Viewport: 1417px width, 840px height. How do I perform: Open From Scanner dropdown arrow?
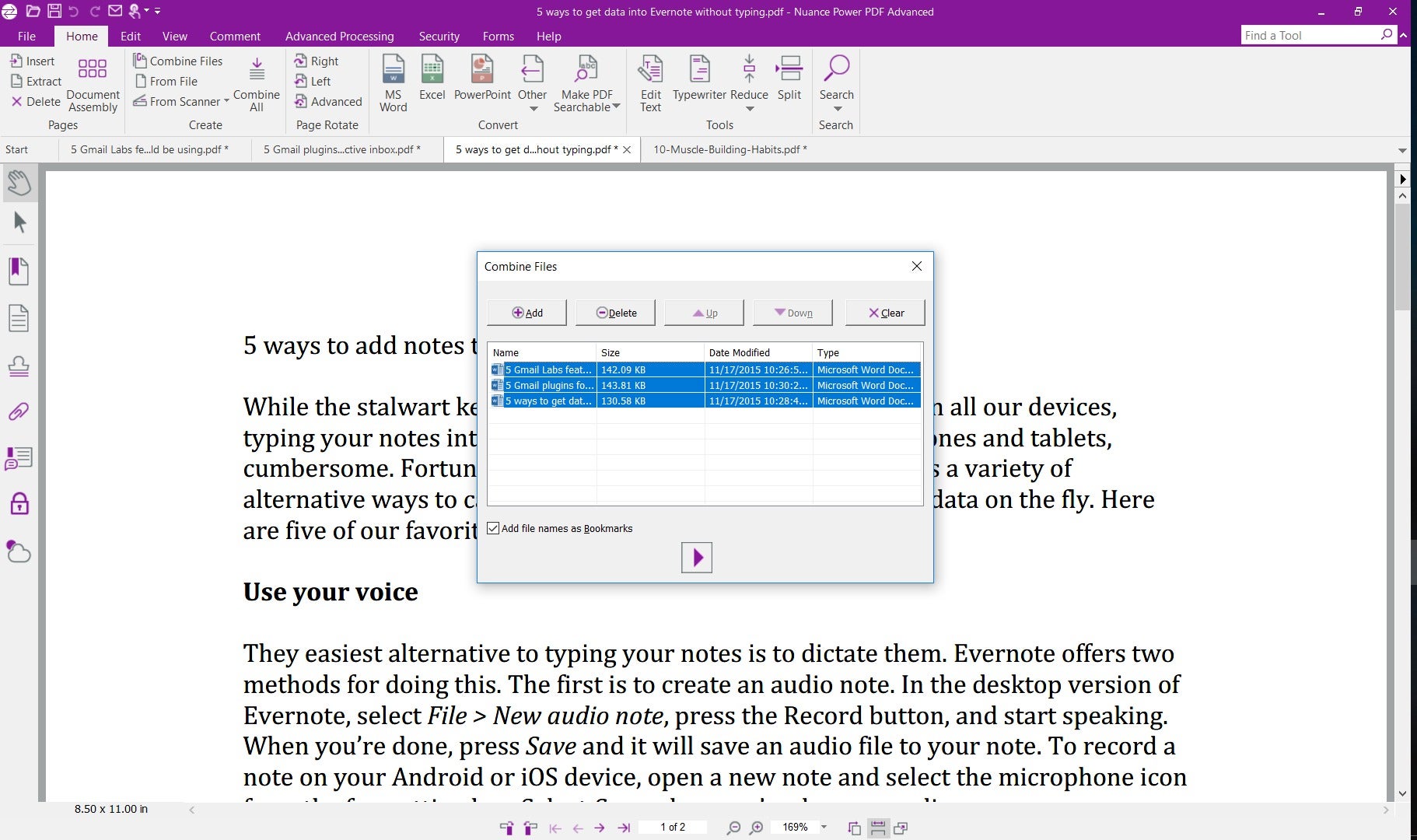[226, 101]
